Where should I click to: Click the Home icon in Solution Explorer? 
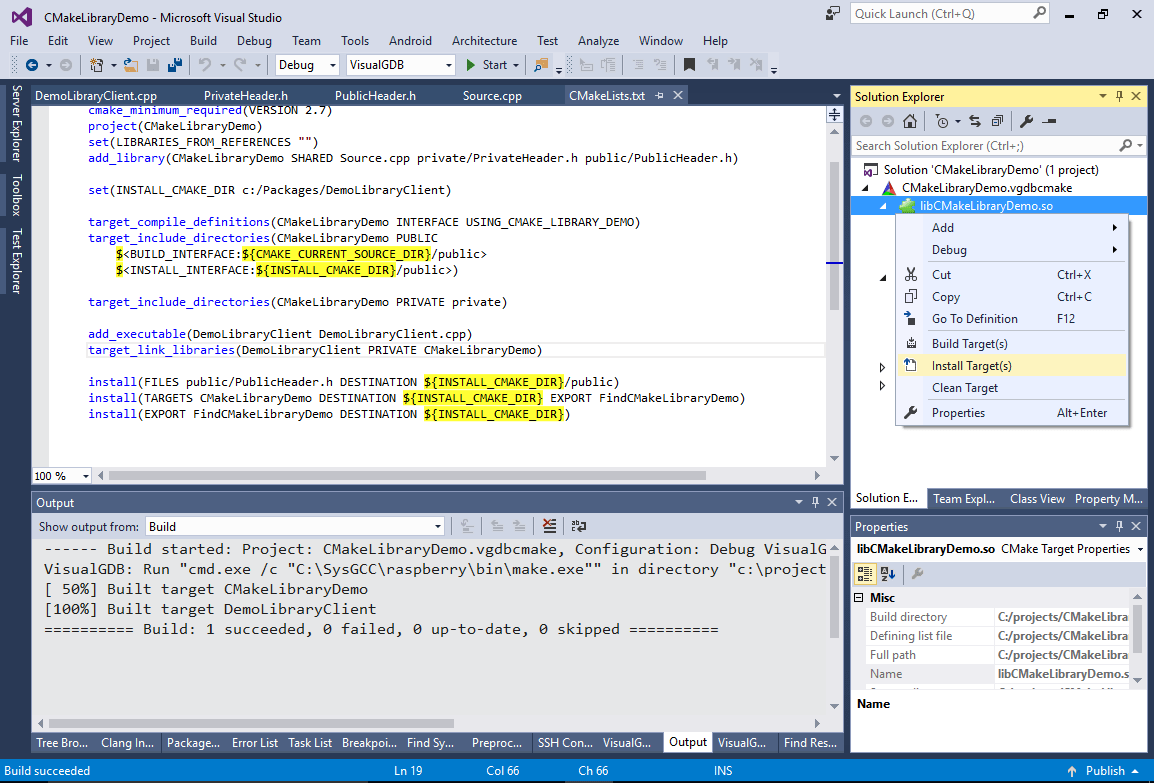(x=910, y=121)
